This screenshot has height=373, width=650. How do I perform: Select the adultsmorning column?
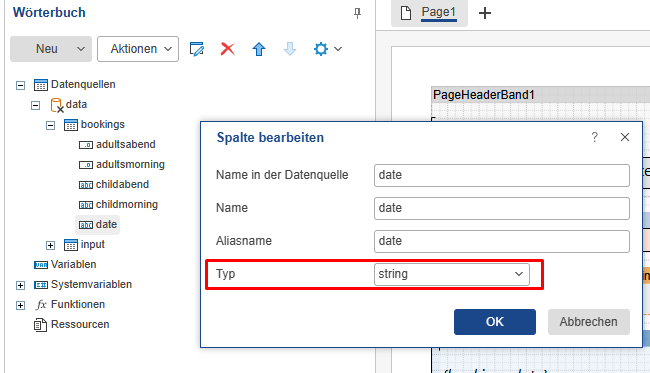(x=130, y=165)
